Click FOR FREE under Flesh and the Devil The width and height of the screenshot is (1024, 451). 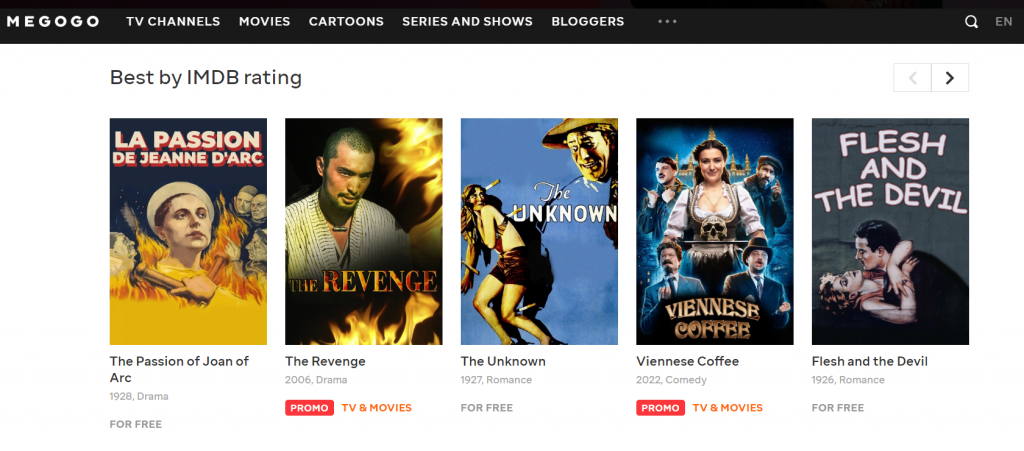pos(838,408)
